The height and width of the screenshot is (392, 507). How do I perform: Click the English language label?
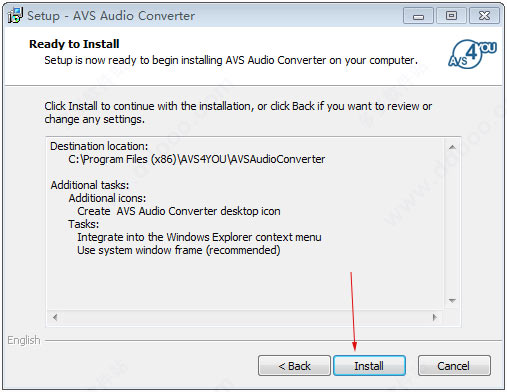[24, 340]
